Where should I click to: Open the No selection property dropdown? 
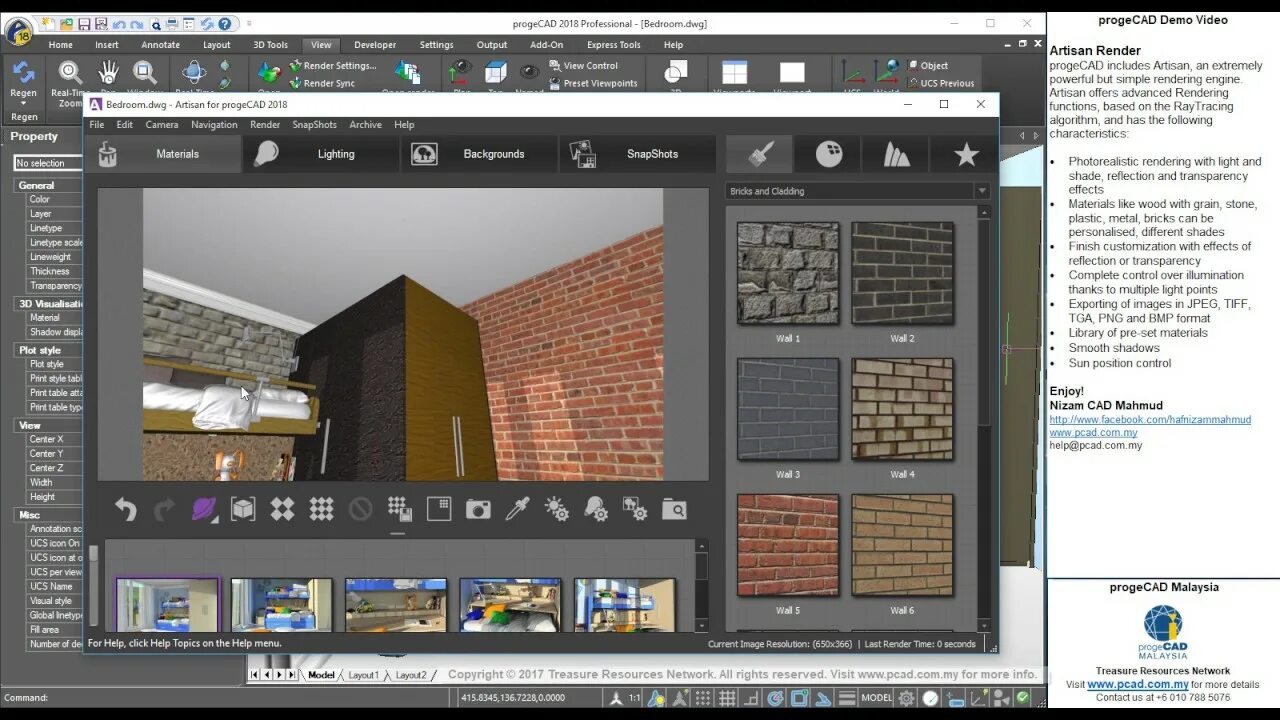49,163
